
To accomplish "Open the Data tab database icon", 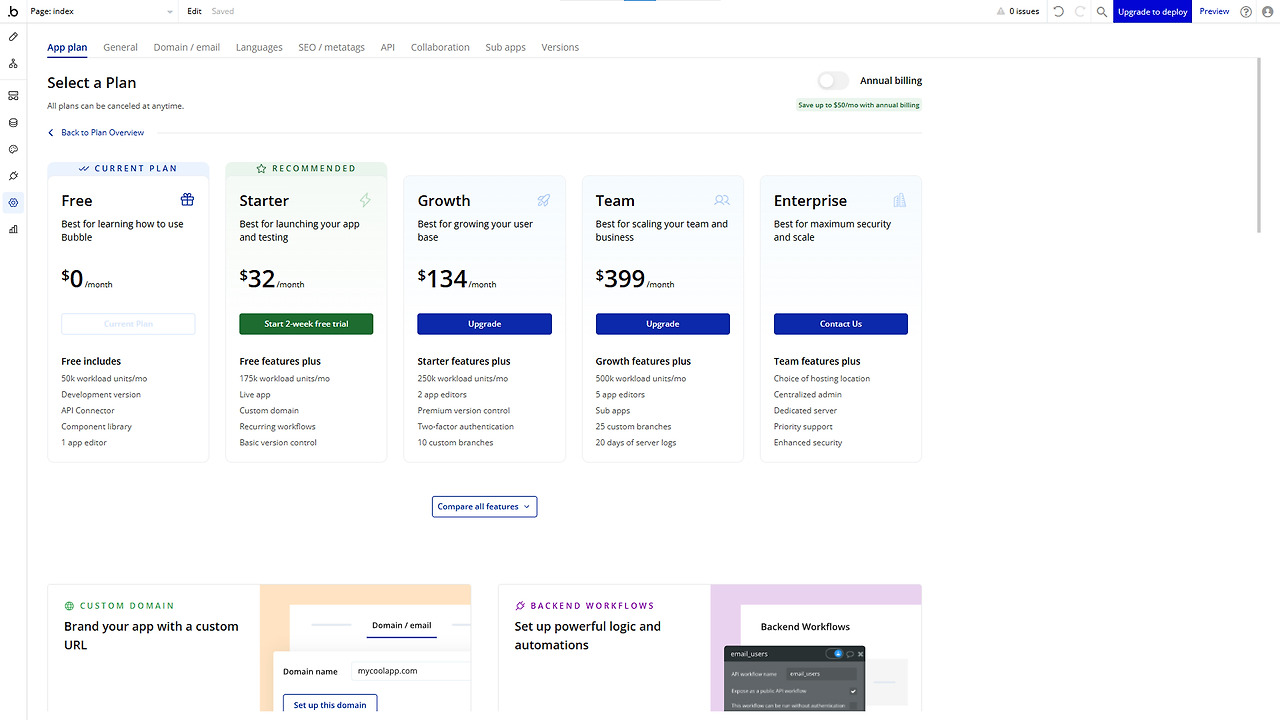I will pyautogui.click(x=13, y=123).
